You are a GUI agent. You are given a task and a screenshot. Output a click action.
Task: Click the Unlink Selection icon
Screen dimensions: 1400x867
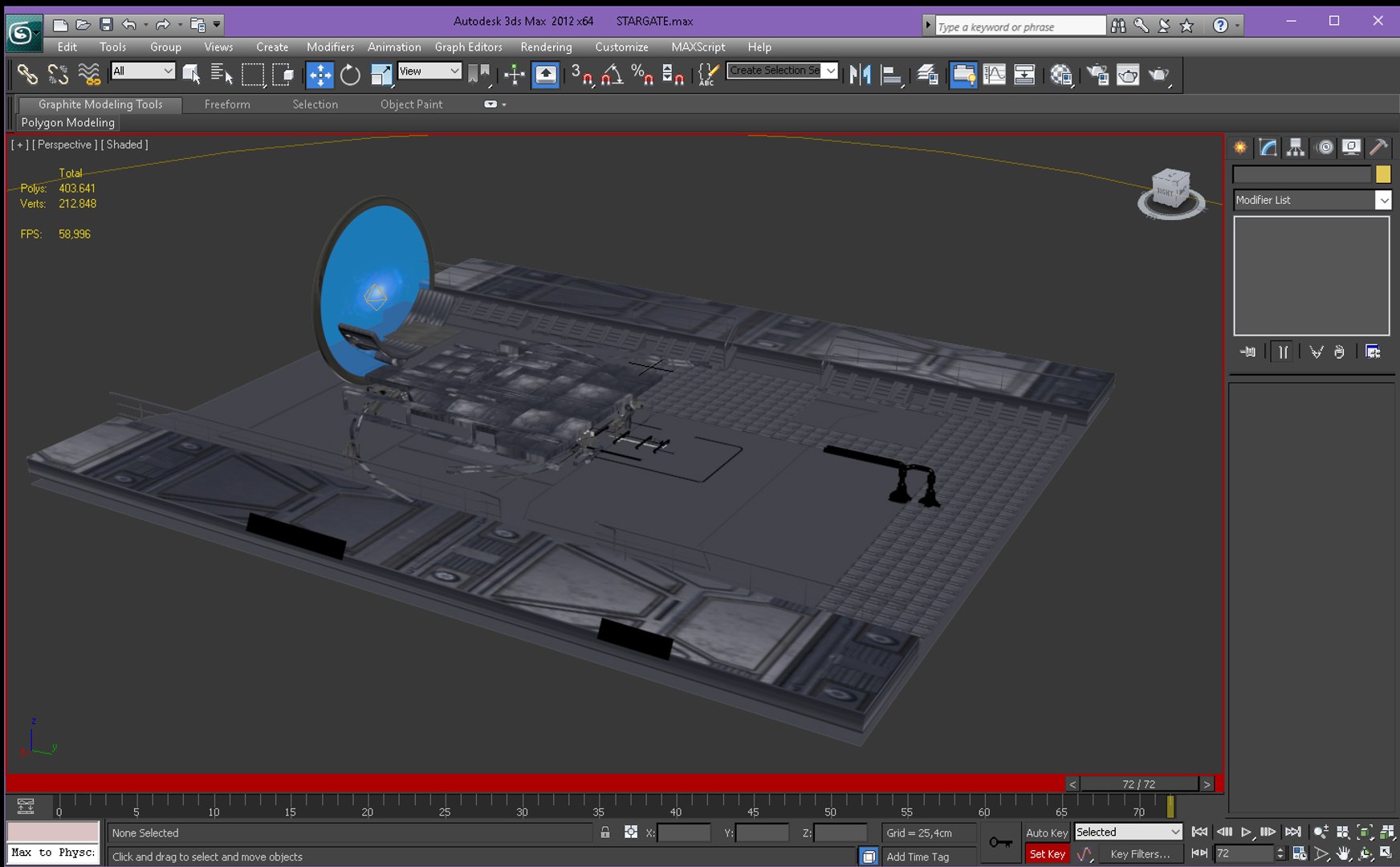[x=58, y=75]
